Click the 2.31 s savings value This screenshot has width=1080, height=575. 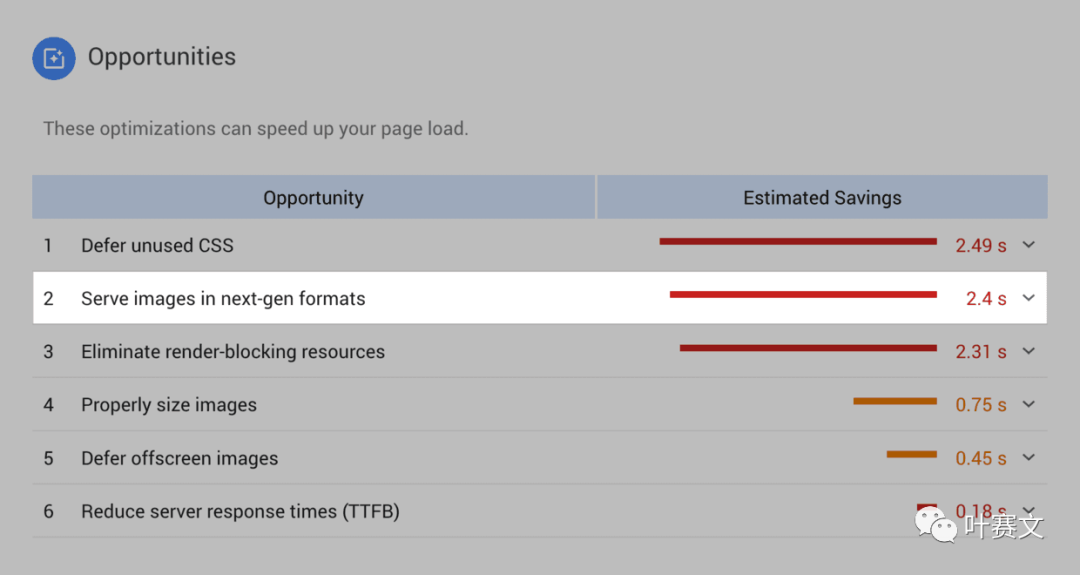[x=981, y=352]
